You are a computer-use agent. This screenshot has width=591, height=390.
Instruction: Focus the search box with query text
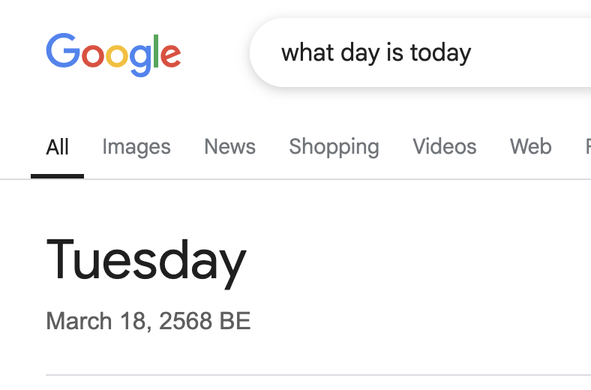pyautogui.click(x=420, y=52)
